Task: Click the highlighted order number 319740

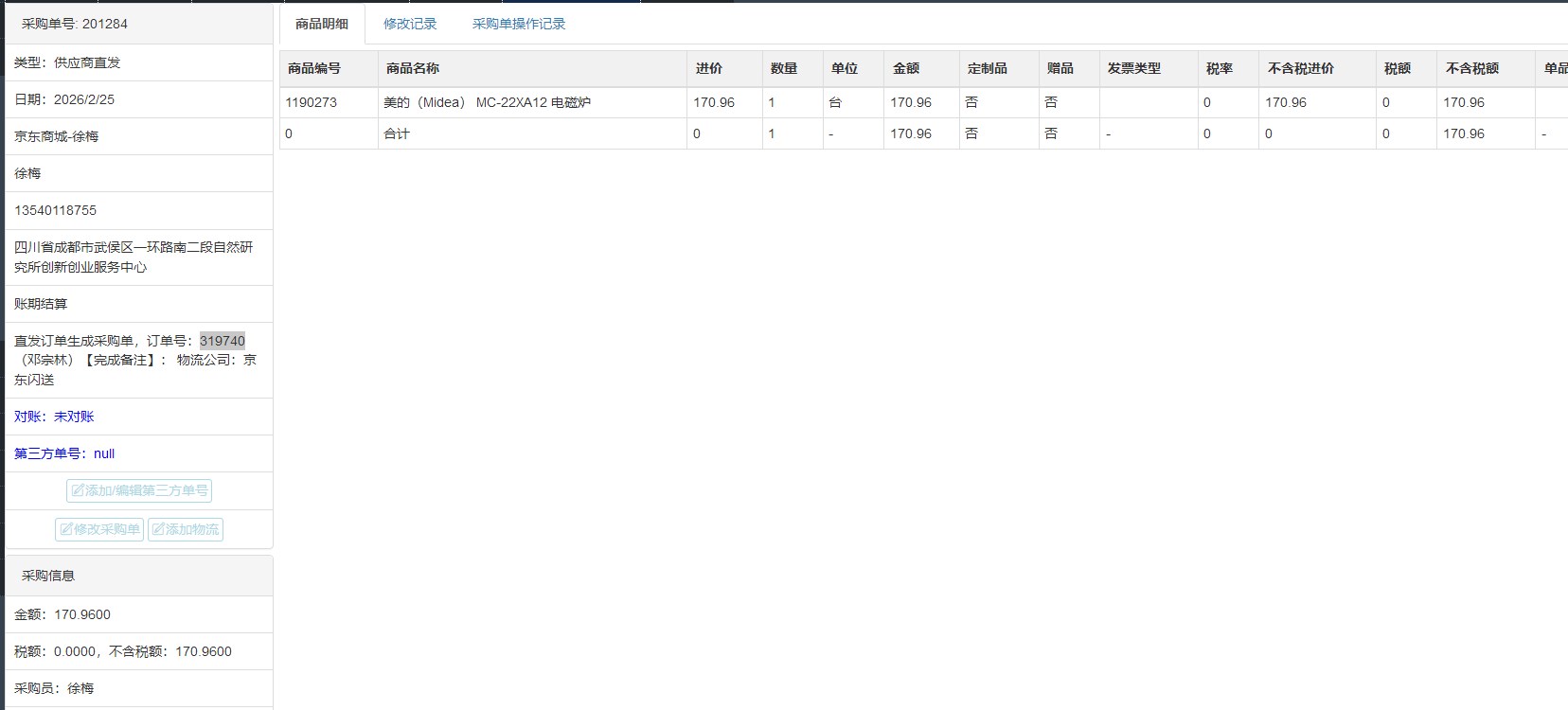Action: (x=223, y=341)
